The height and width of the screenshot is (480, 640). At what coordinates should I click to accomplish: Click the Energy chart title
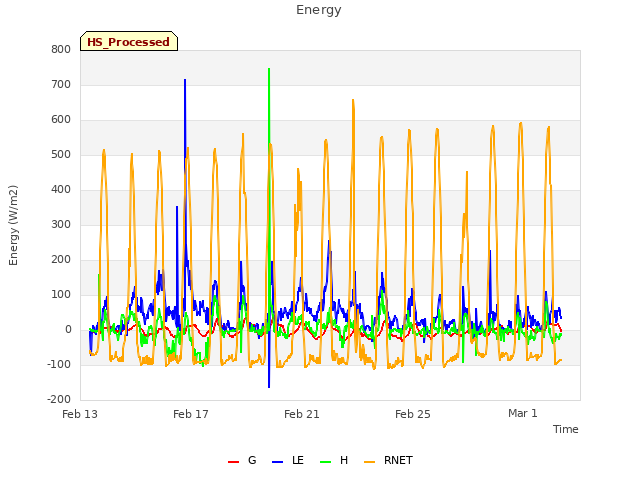(x=319, y=10)
